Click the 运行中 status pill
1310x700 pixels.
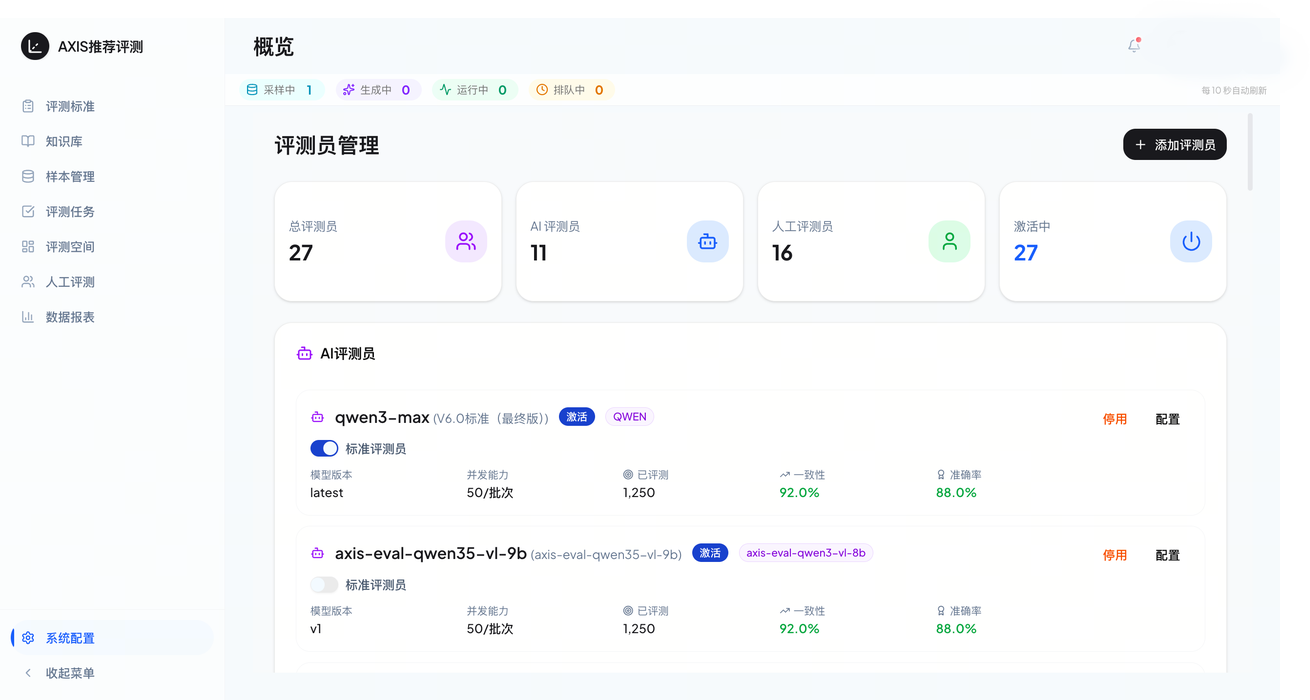tap(476, 90)
